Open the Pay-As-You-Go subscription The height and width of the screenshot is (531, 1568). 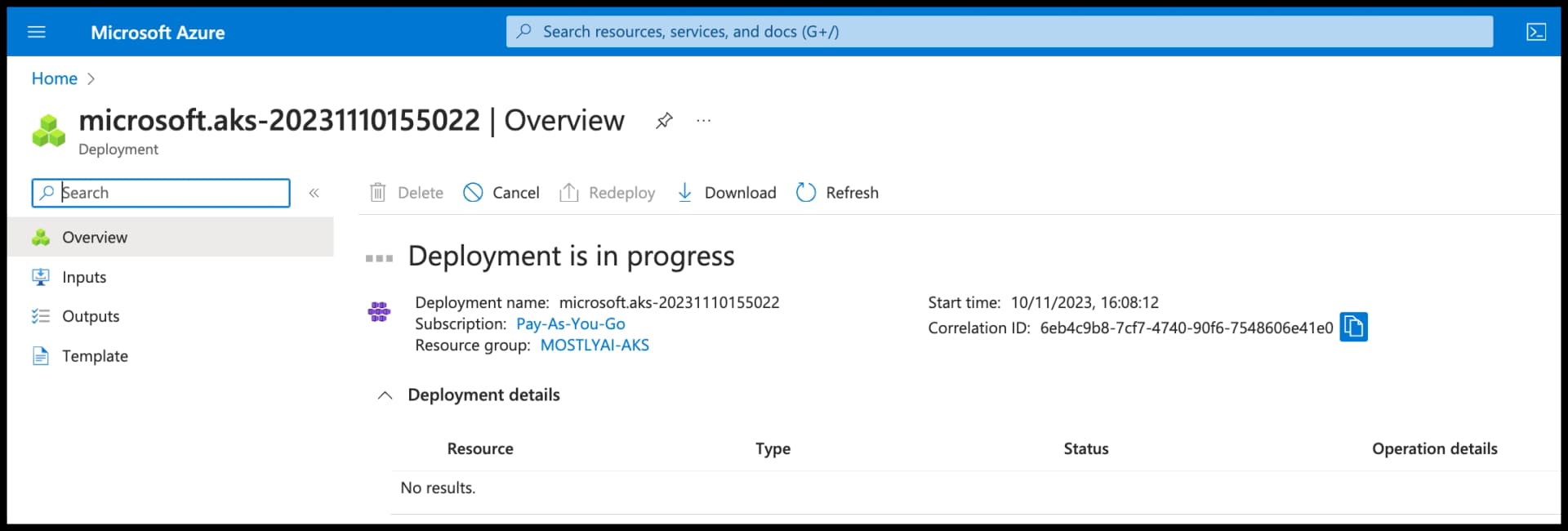570,324
